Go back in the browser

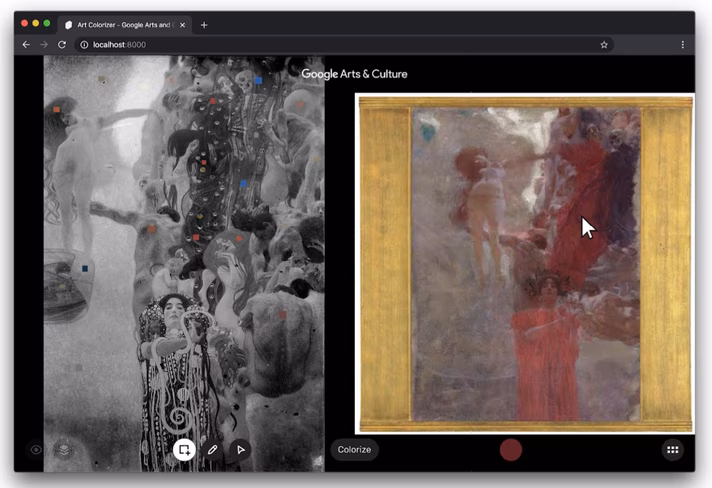tap(26, 44)
